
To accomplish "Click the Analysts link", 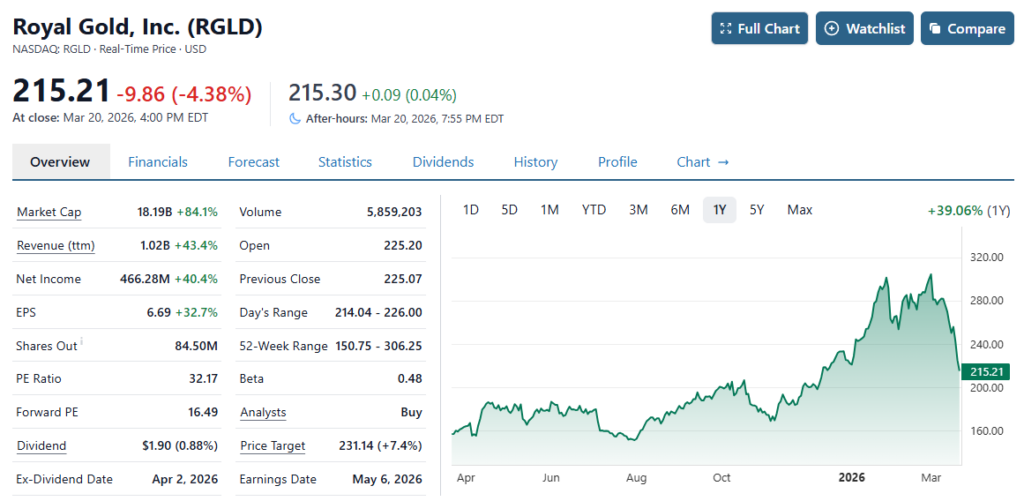I will pyautogui.click(x=263, y=412).
